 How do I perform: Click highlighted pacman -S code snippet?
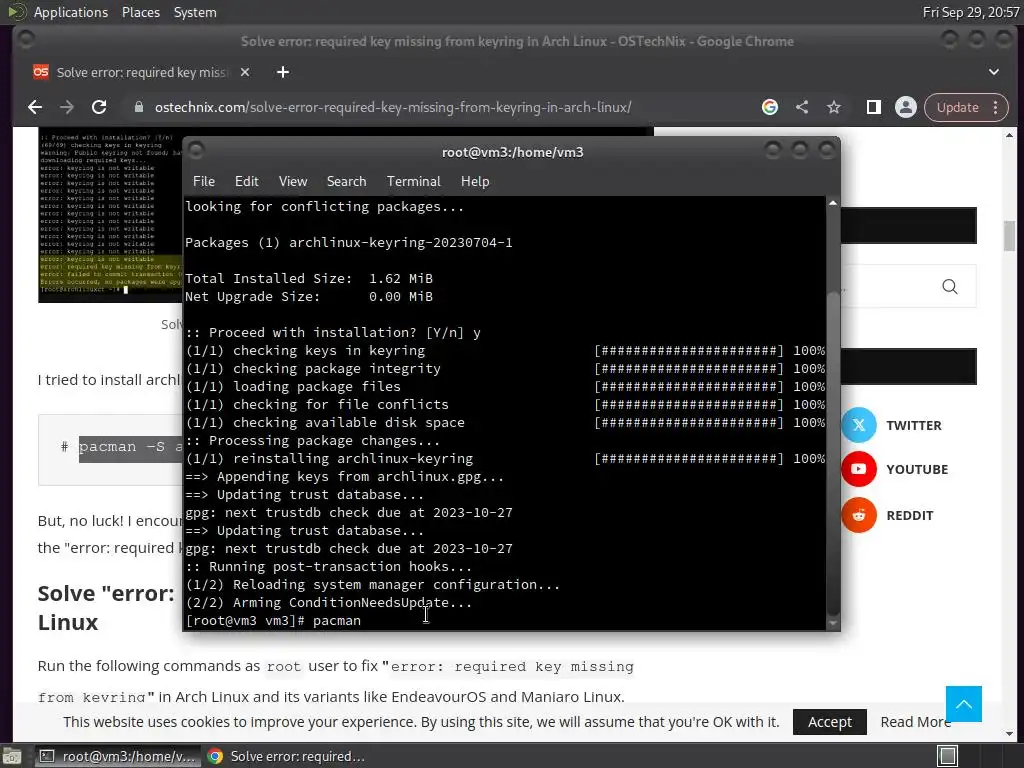click(131, 447)
